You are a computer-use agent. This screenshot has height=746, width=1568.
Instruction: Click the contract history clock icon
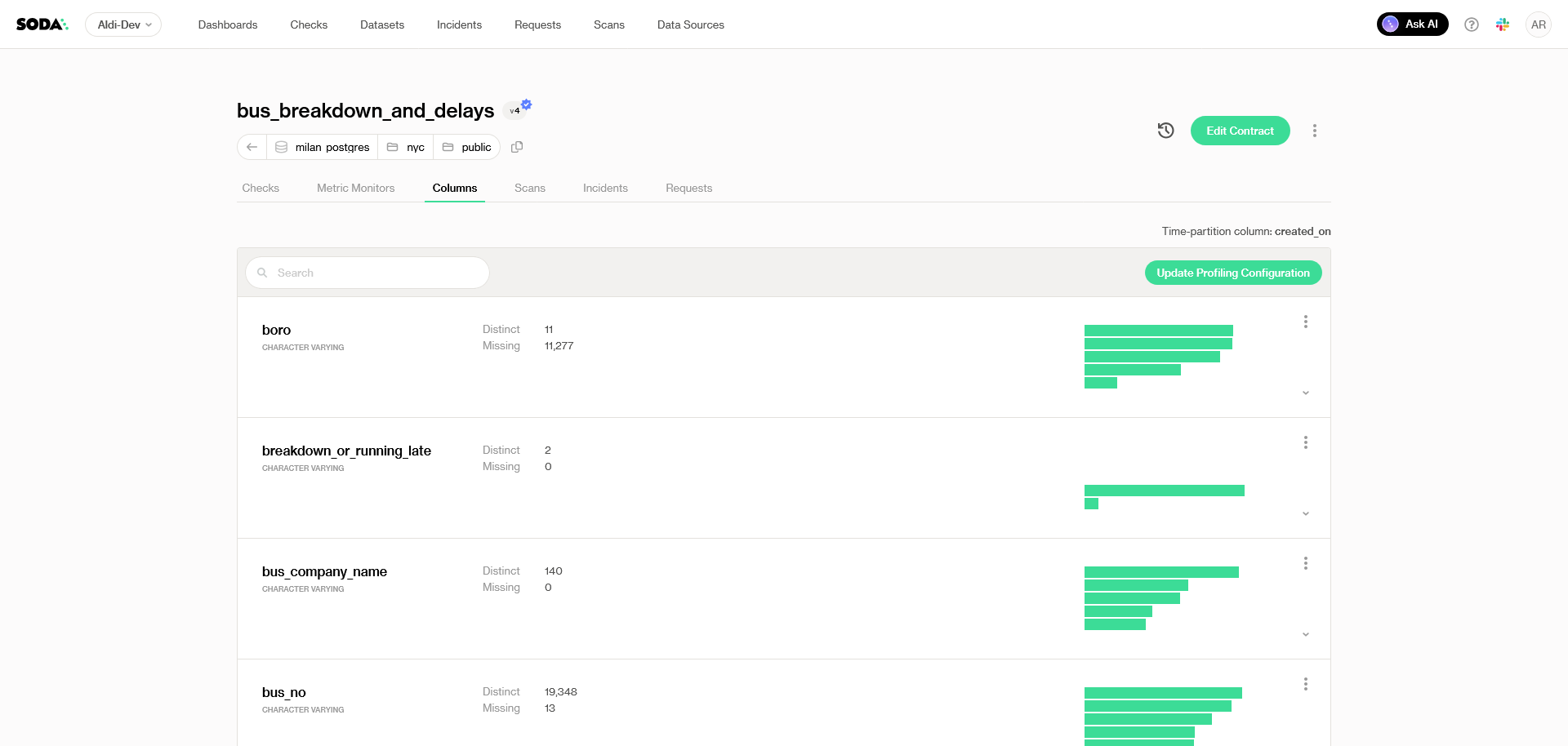point(1165,131)
